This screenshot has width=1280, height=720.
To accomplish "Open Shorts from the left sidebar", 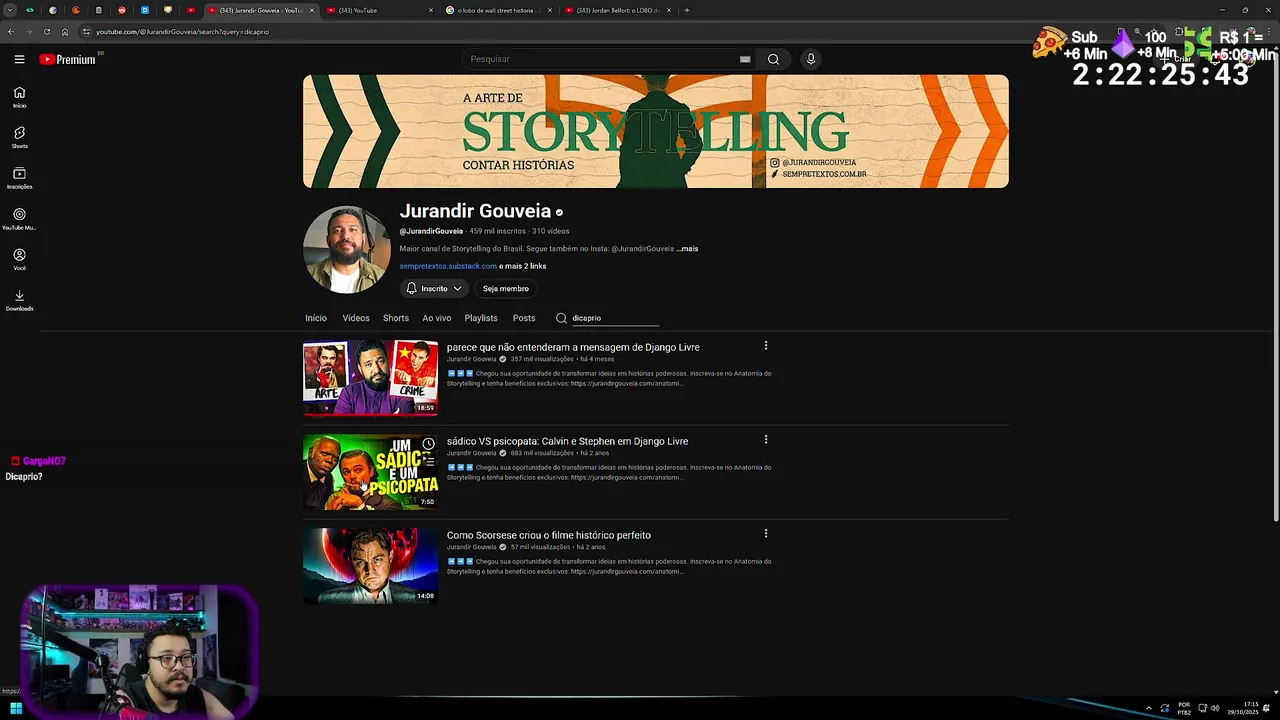I will [x=19, y=137].
